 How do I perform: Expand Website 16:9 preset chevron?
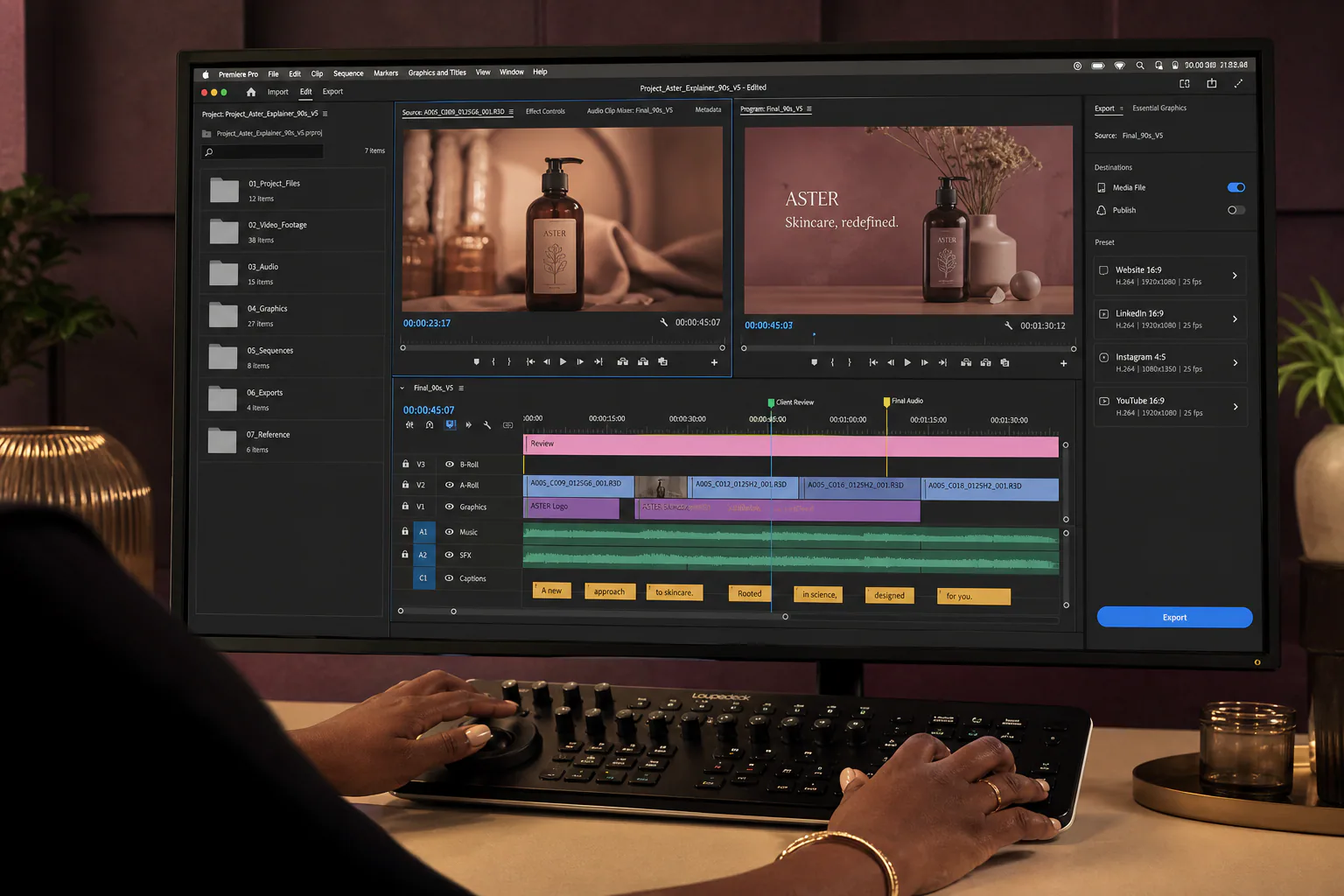[1235, 276]
